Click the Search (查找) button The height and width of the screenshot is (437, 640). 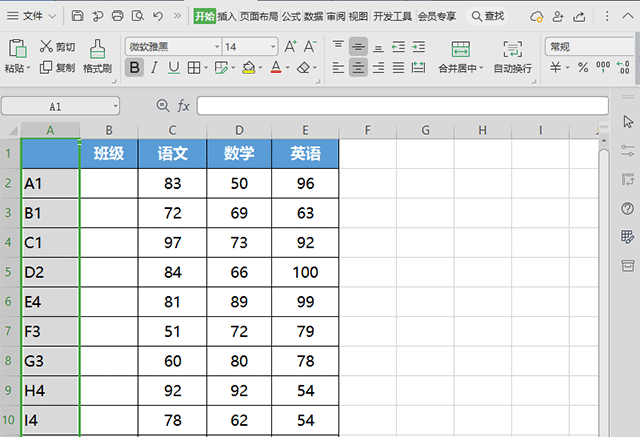click(x=487, y=16)
